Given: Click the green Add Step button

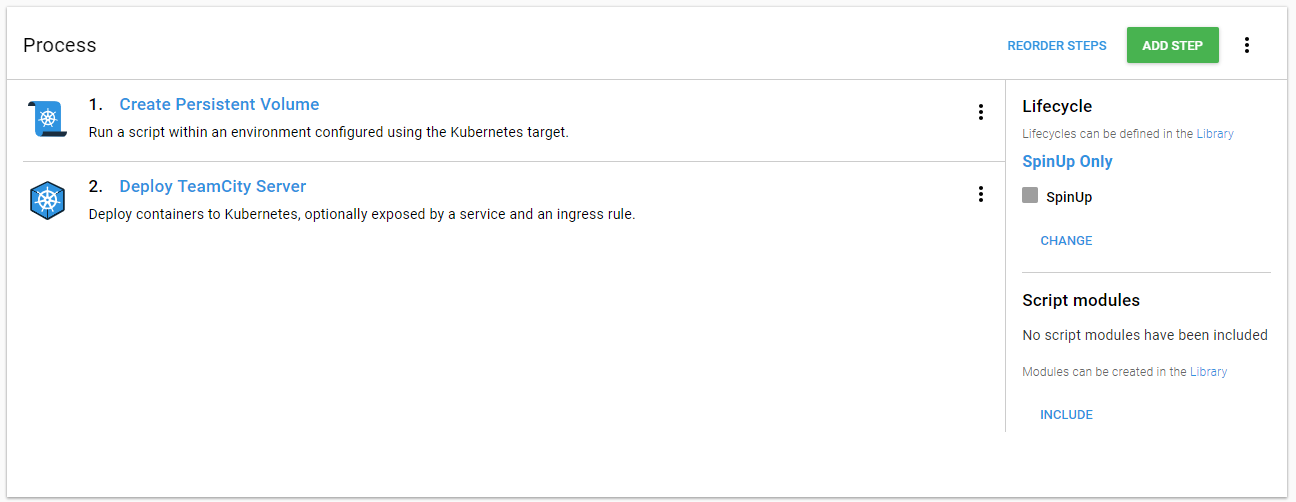Looking at the screenshot, I should coord(1172,45).
